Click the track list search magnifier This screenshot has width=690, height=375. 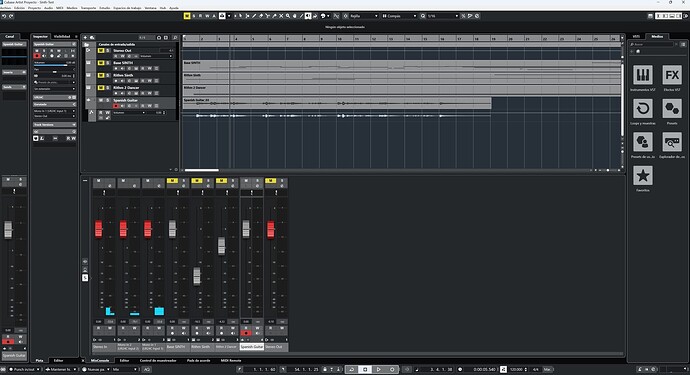[x=175, y=38]
